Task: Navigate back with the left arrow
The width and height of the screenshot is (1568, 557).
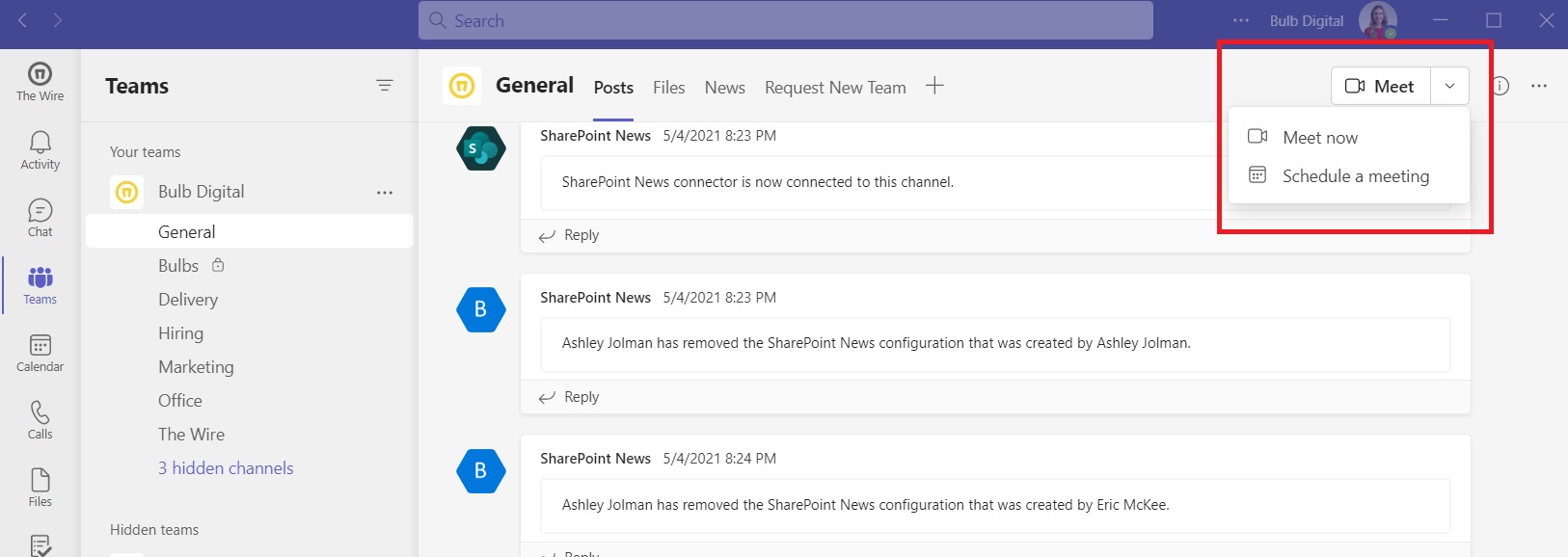Action: 22,20
